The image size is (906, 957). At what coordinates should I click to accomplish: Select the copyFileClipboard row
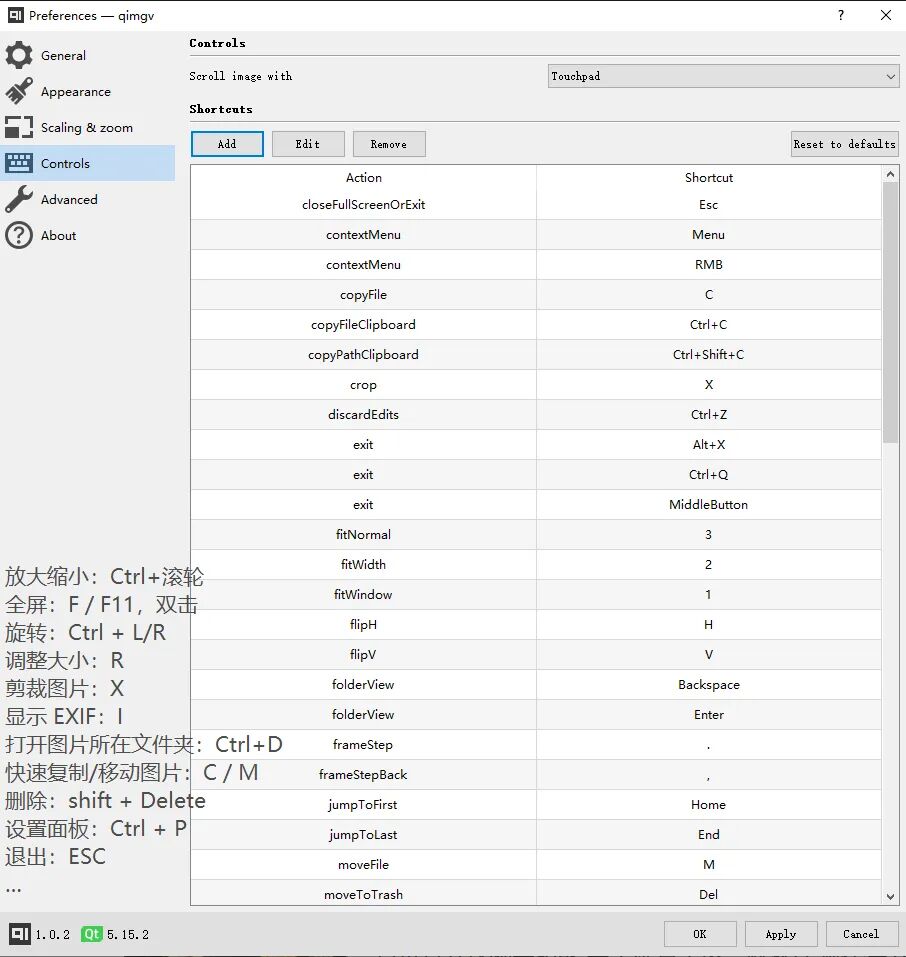536,324
